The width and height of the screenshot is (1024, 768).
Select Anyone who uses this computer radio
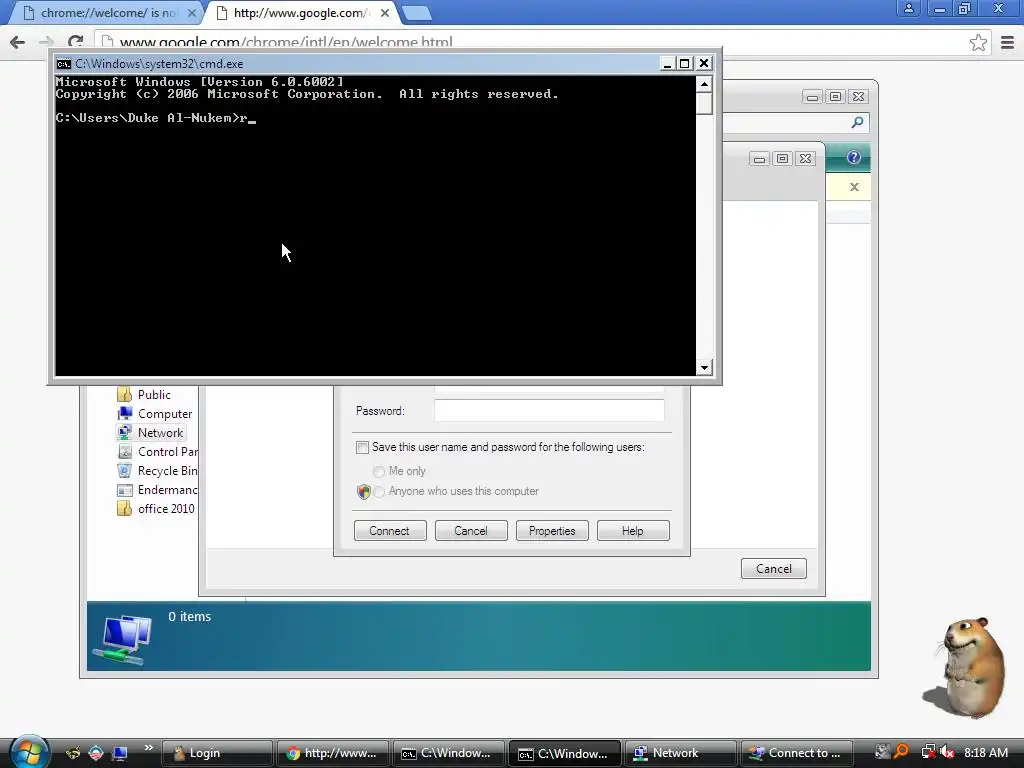(x=379, y=492)
